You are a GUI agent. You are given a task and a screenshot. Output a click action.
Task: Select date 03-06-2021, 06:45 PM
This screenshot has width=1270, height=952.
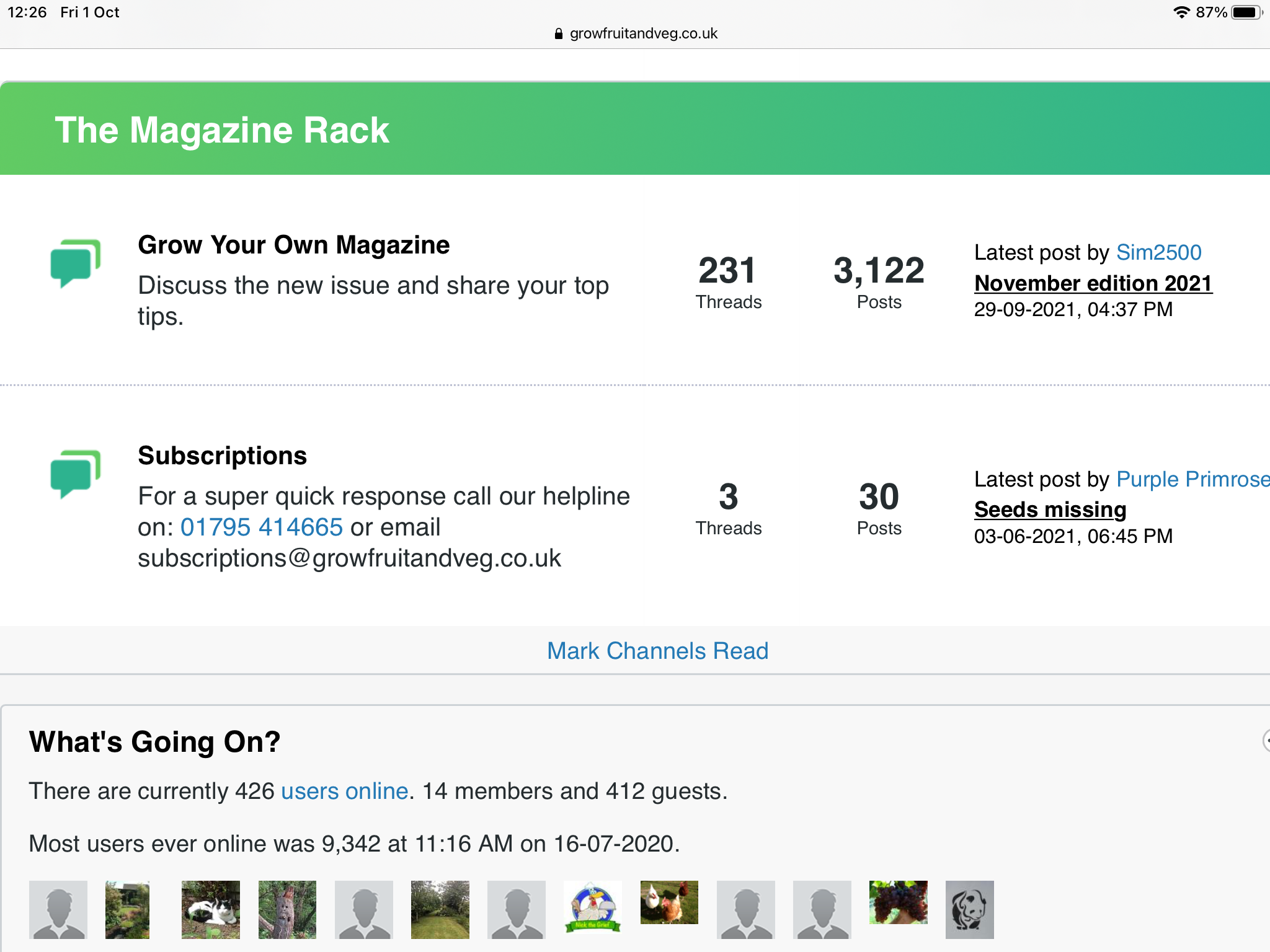click(1073, 536)
